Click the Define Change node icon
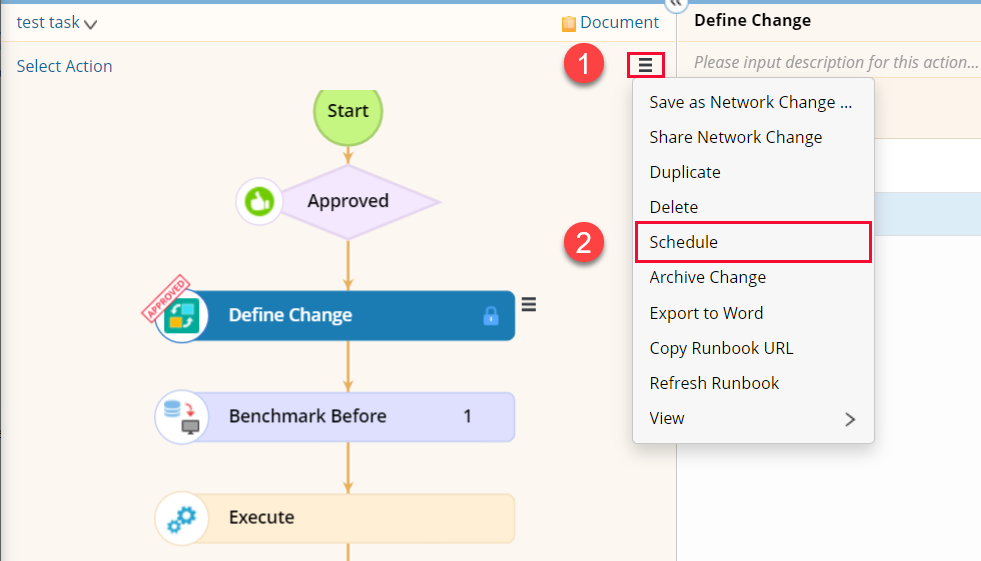 [x=182, y=316]
